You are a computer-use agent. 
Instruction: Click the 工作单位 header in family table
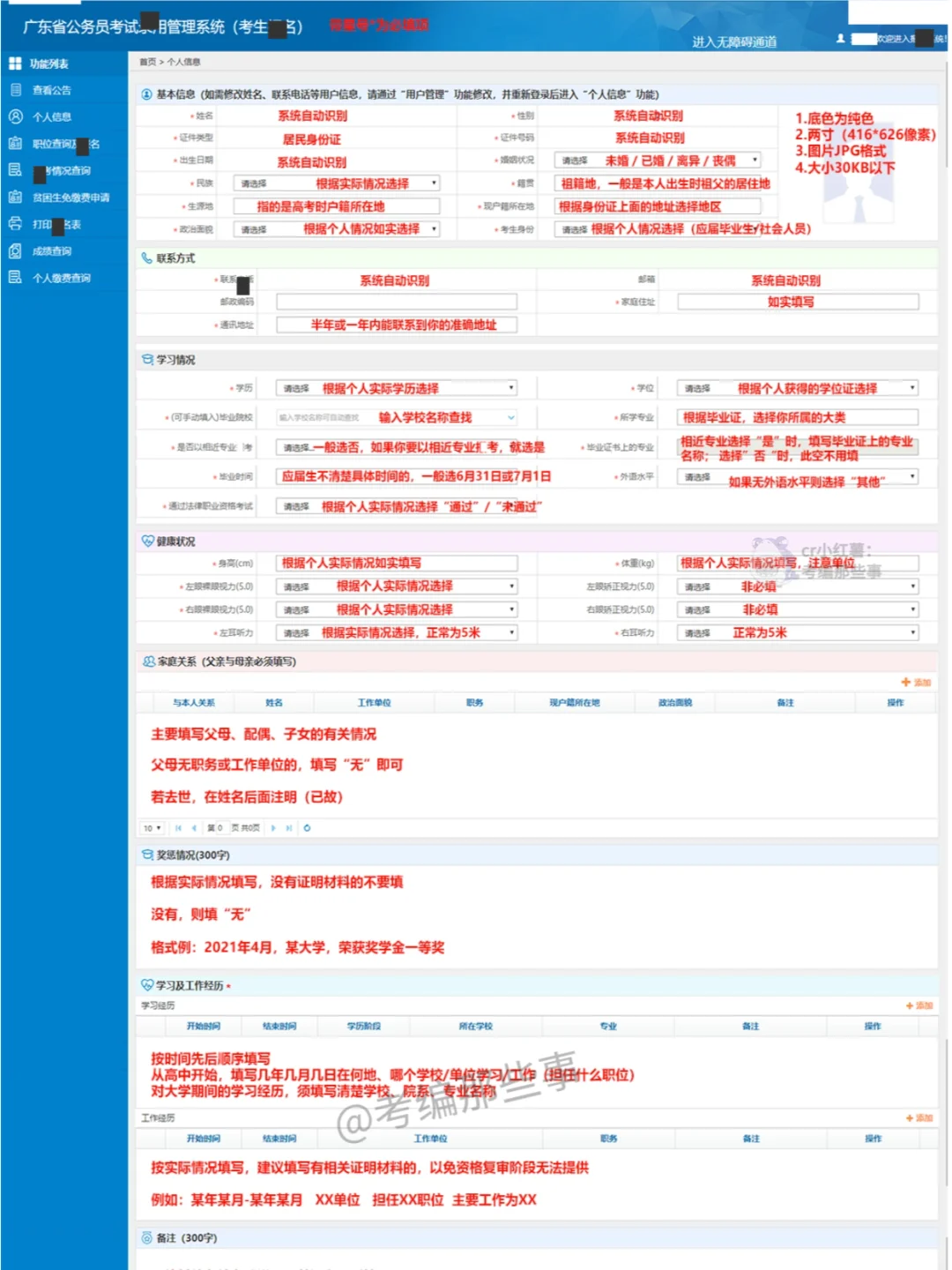[x=374, y=703]
